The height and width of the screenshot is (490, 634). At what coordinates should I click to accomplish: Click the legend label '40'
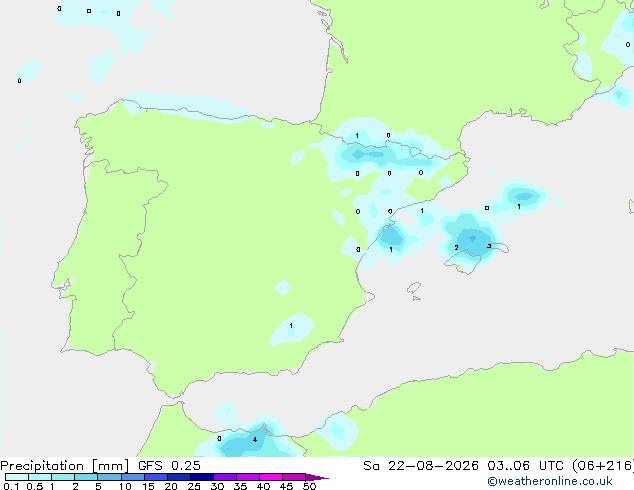point(263,486)
